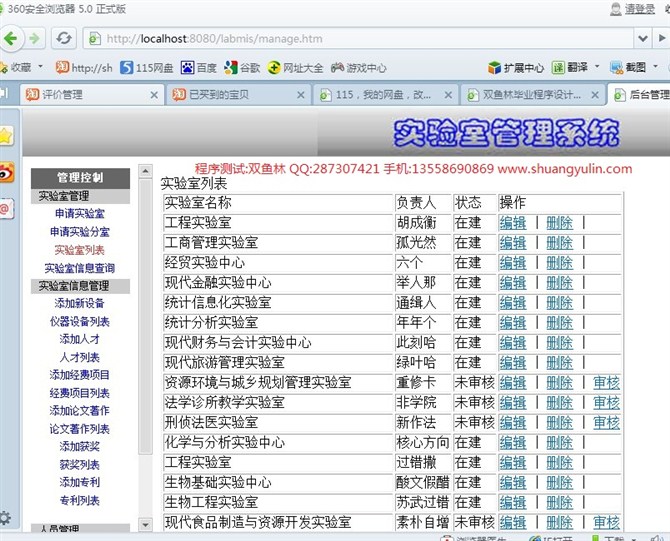Expand the 截图 dropdown arrow
Viewport: 670px width, 541px height.
[x=655, y=67]
